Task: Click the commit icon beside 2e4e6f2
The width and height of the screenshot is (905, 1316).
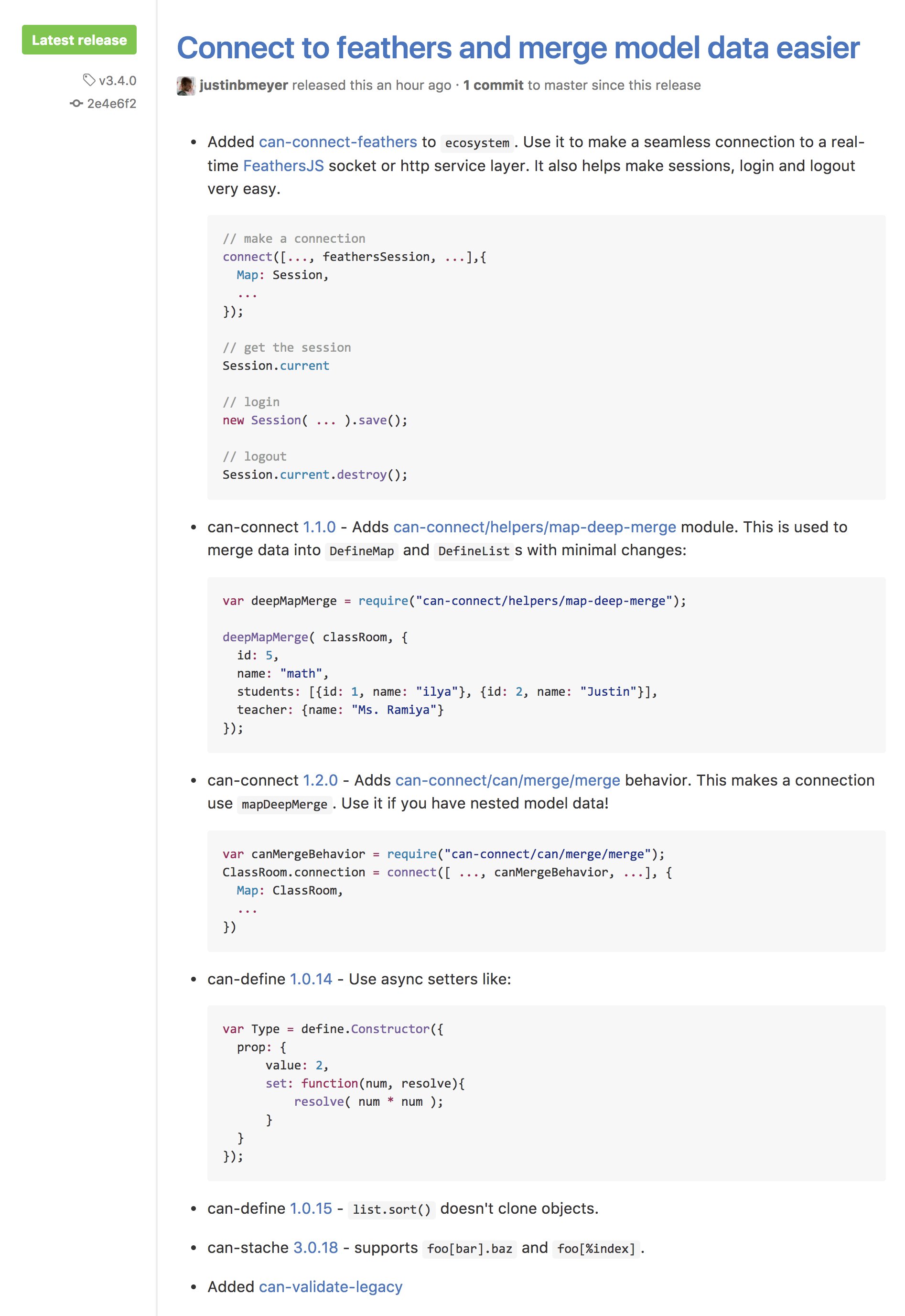Action: 76,103
